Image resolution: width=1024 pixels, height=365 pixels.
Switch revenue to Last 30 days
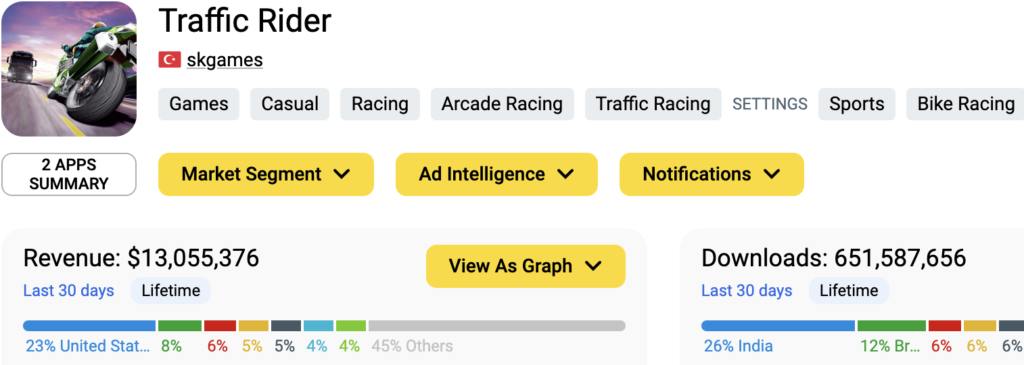click(69, 291)
